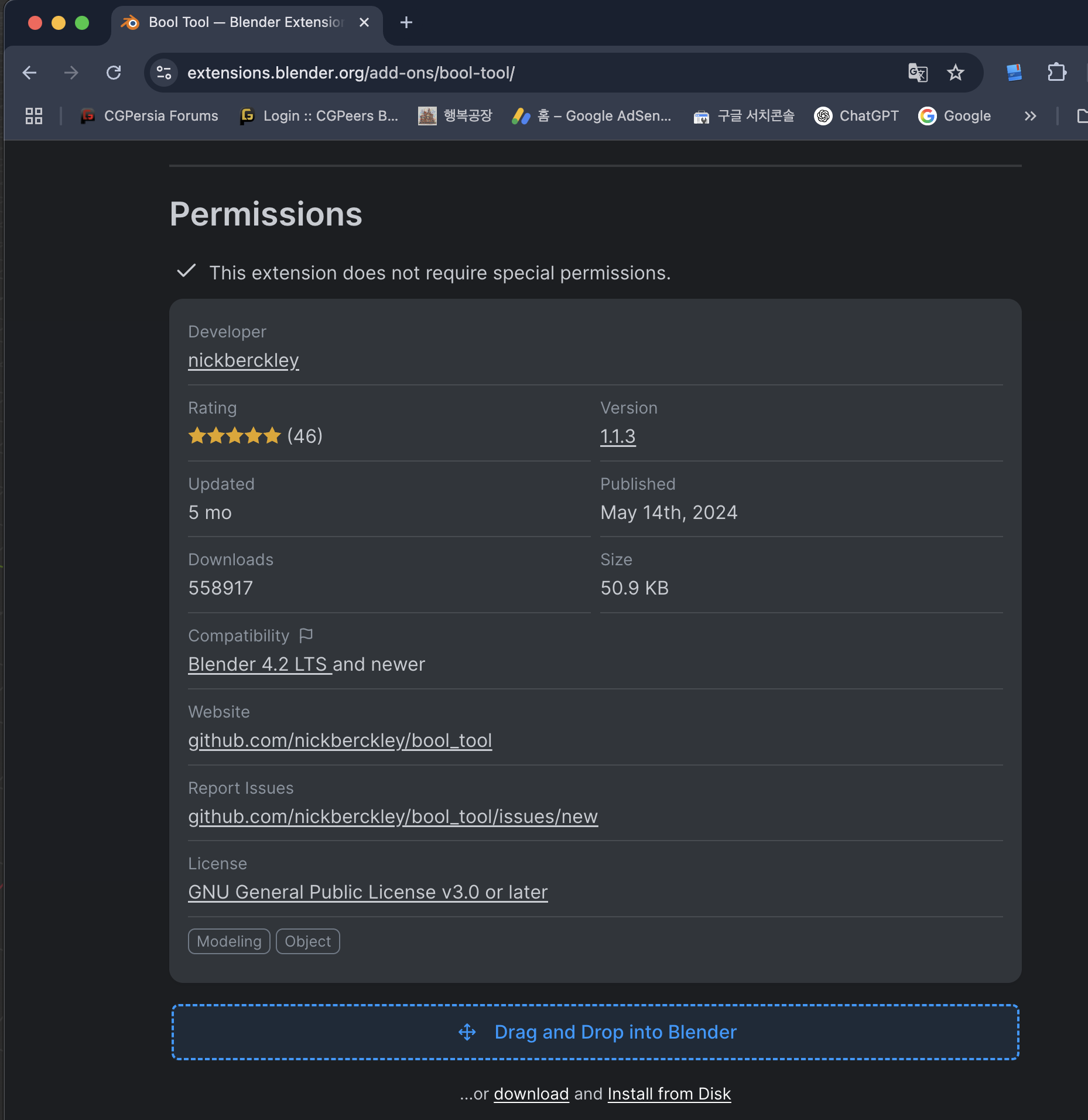Click the Compatibility flag icon
Image resolution: width=1088 pixels, height=1120 pixels.
(x=306, y=636)
